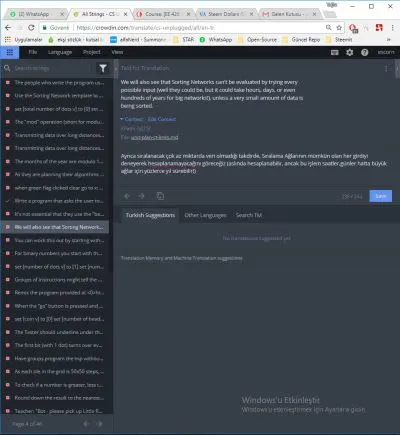Open the help question mark icon
This screenshot has width=400, height=435.
tap(365, 52)
